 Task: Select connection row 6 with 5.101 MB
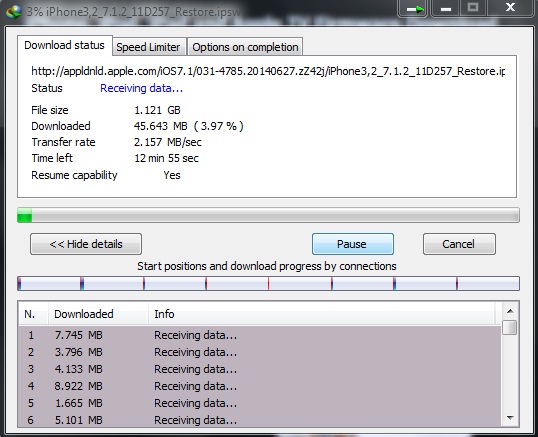pyautogui.click(x=260, y=420)
